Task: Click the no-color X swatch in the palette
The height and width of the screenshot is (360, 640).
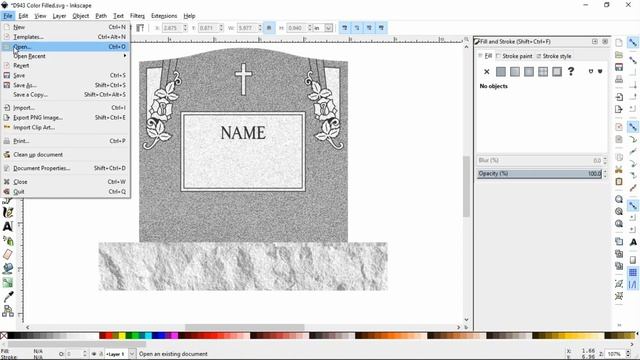Action: pyautogui.click(x=4, y=336)
